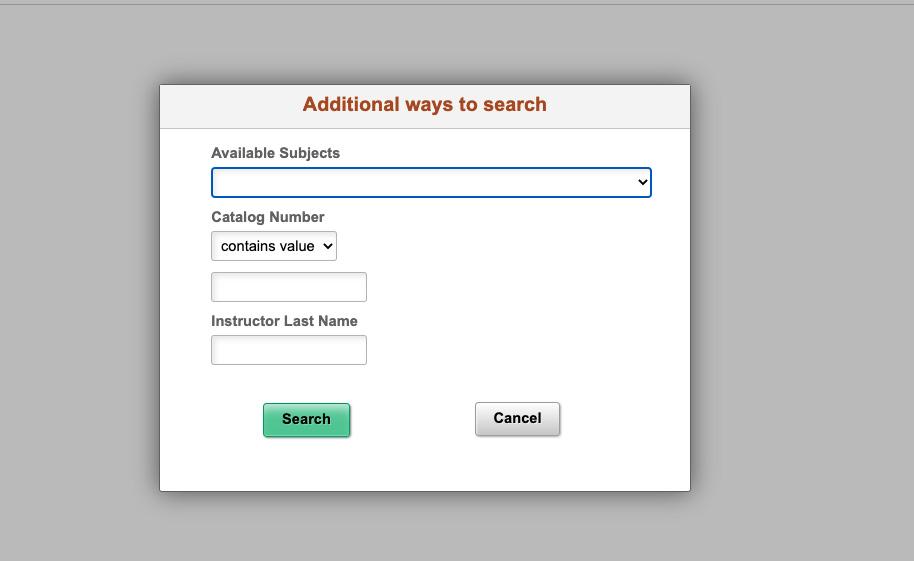
Task: Click the "Instructor Last Name" field label
Action: 284,321
